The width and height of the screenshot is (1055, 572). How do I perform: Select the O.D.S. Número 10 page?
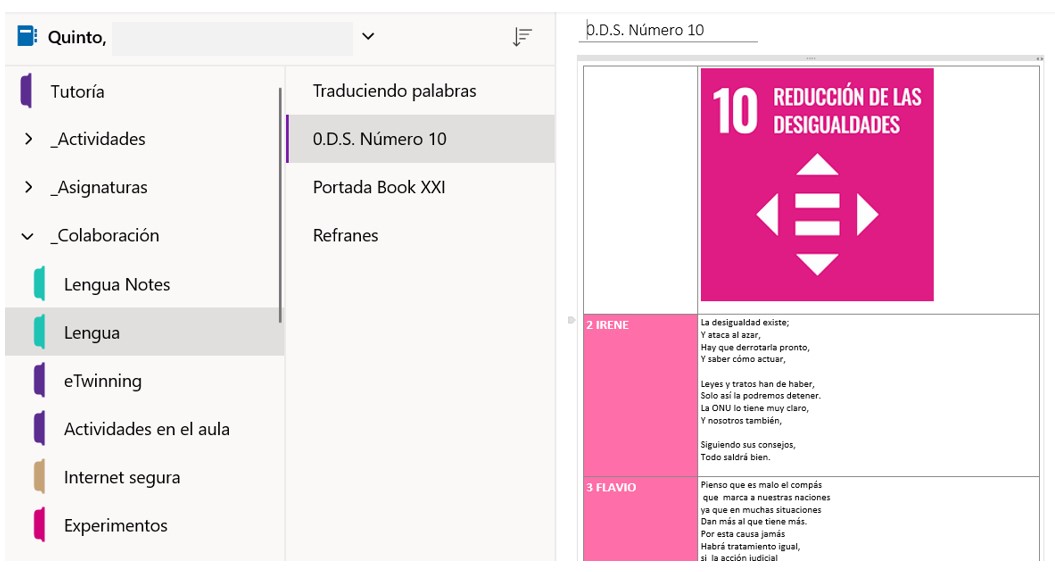pyautogui.click(x=421, y=139)
